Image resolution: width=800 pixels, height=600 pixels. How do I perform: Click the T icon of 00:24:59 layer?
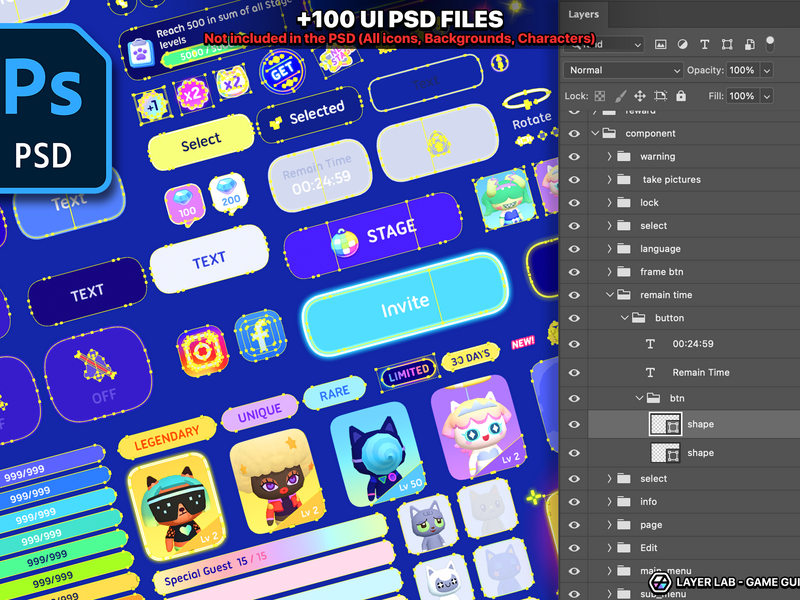tap(650, 344)
